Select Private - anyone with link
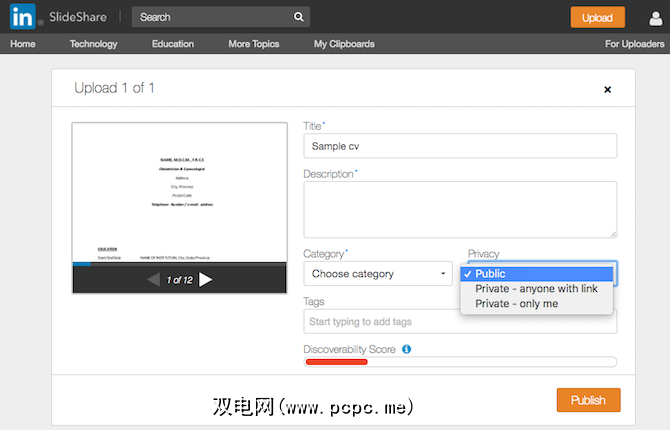 click(537, 289)
